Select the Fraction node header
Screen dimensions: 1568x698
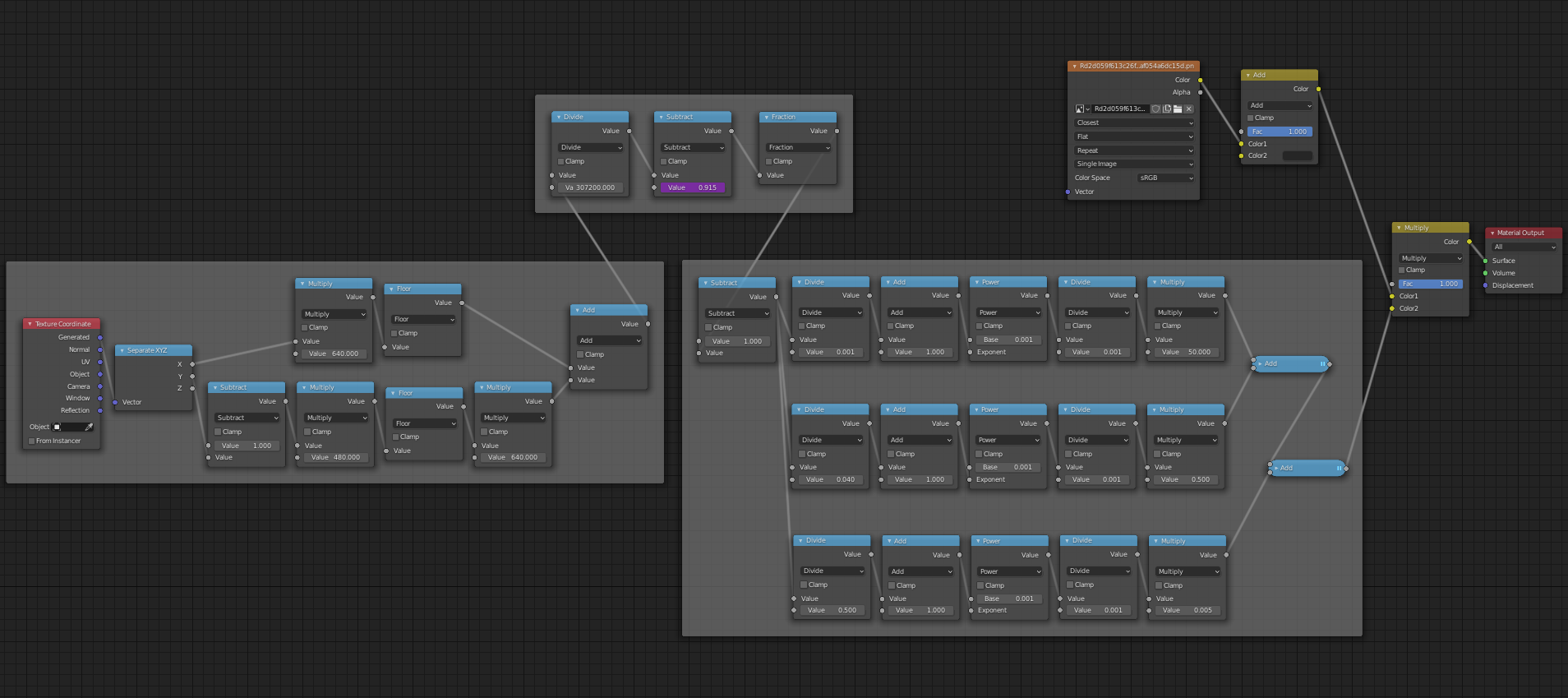point(798,117)
